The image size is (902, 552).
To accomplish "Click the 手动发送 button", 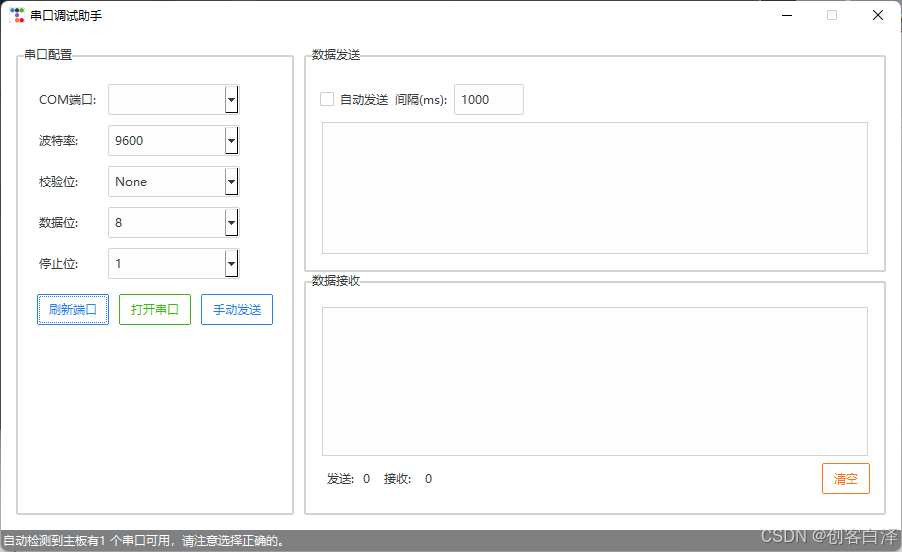I will point(237,309).
